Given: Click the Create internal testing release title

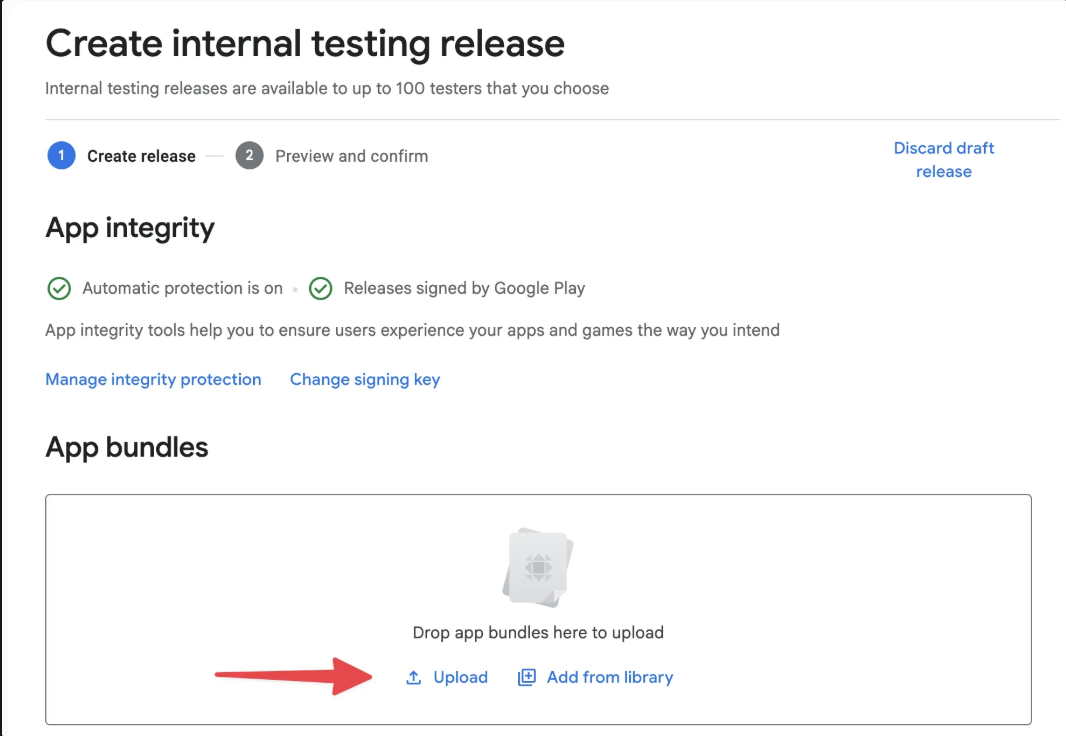Looking at the screenshot, I should (x=305, y=44).
